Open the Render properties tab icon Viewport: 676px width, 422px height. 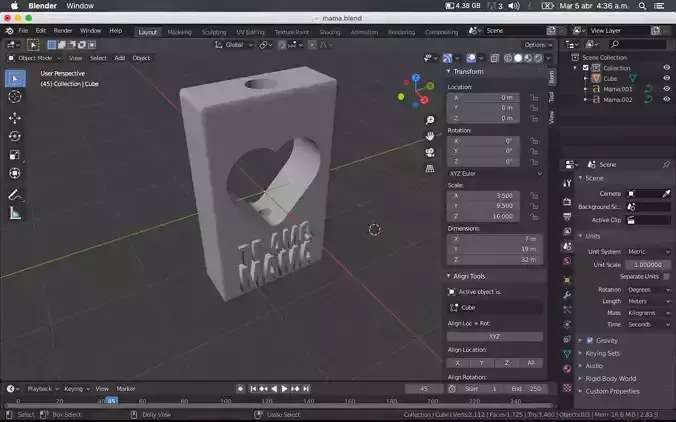(567, 201)
